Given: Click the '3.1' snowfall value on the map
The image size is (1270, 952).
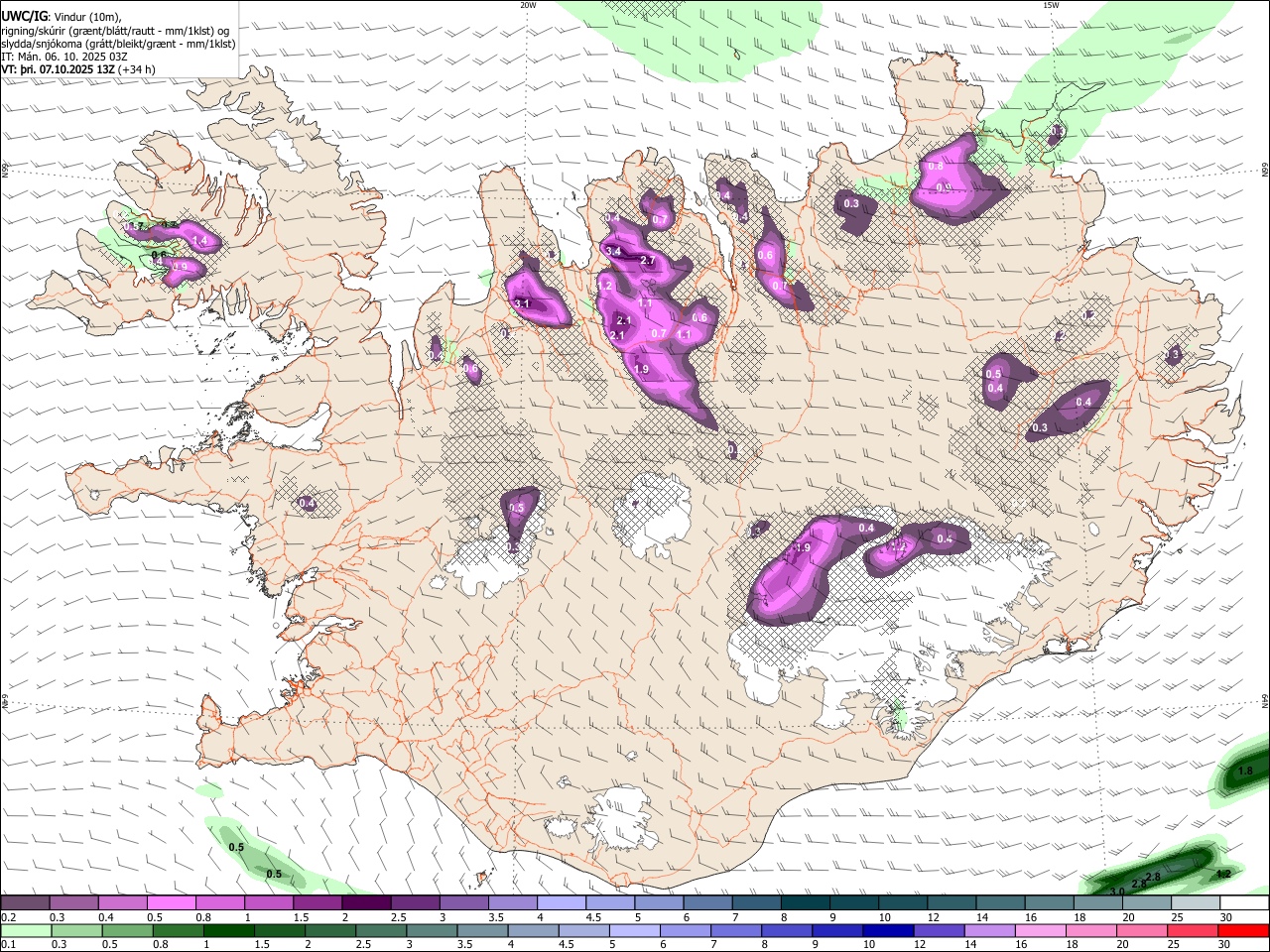Looking at the screenshot, I should 524,303.
